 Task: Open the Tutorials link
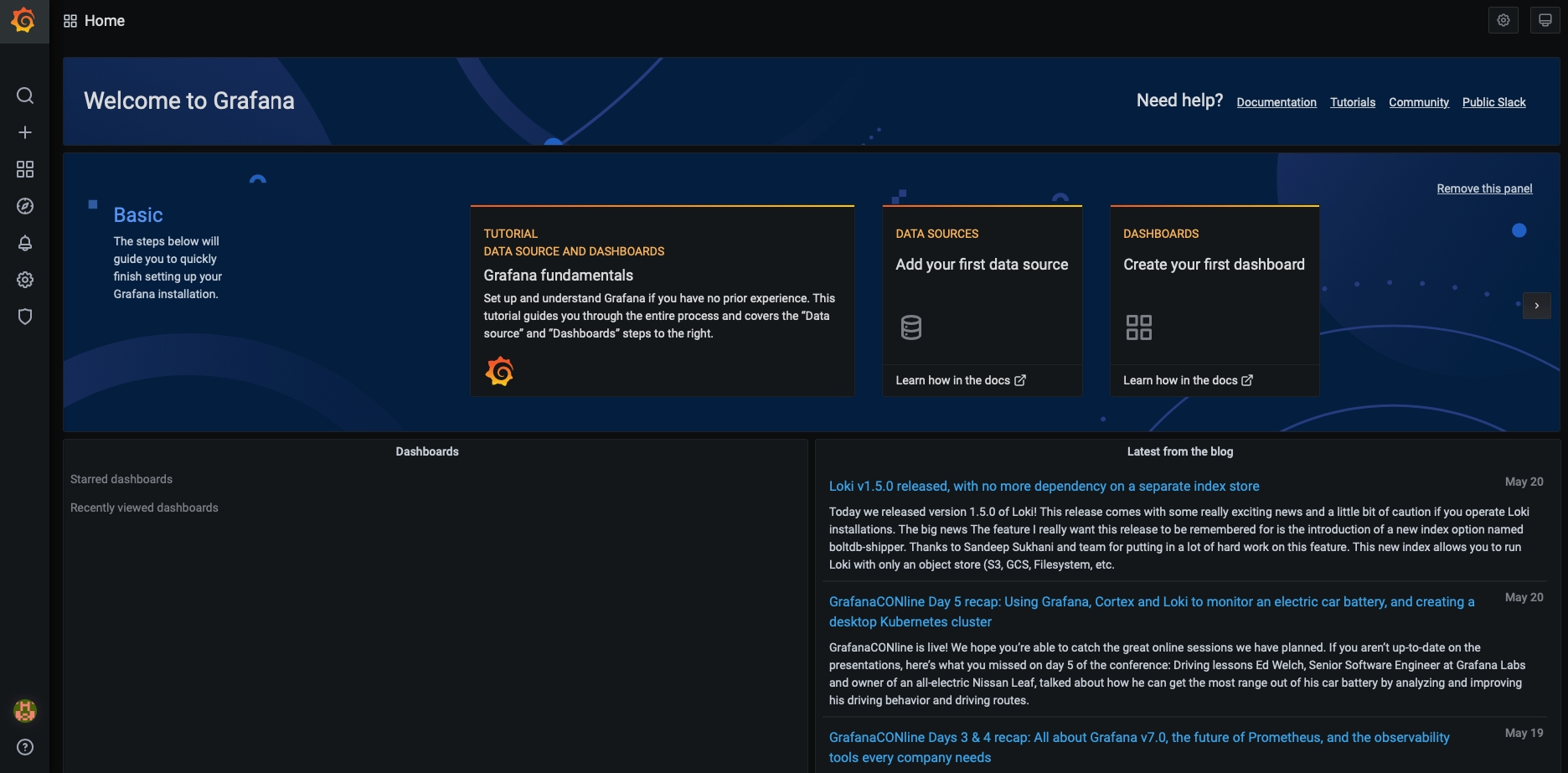(x=1353, y=102)
